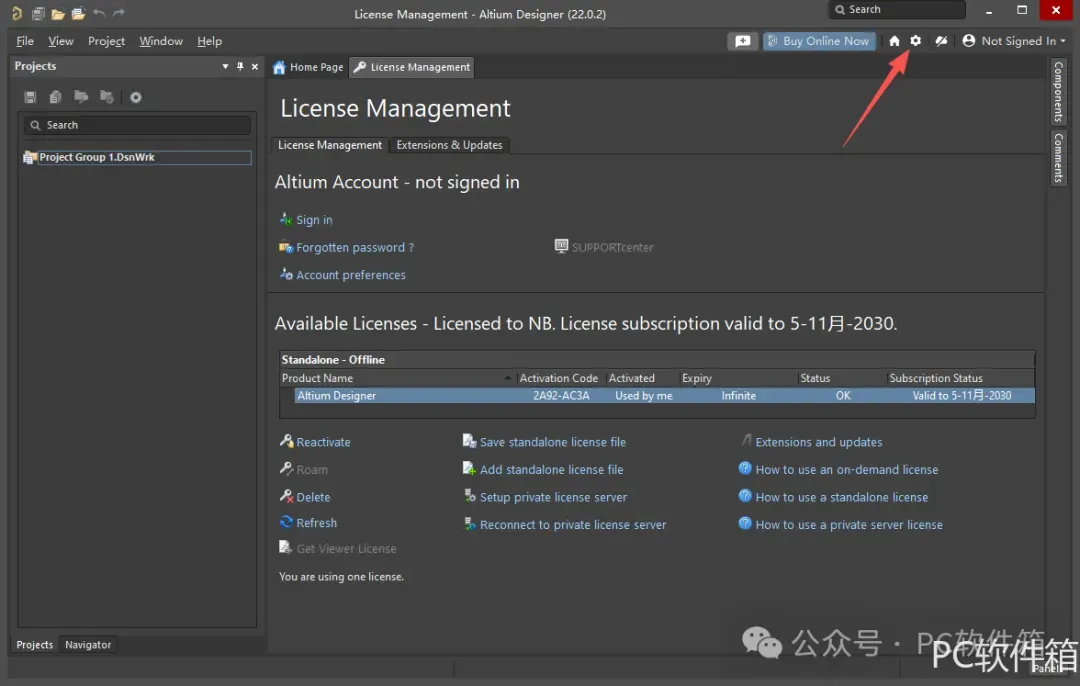This screenshot has width=1080, height=686.
Task: Click the Activation Code column header
Action: 559,378
